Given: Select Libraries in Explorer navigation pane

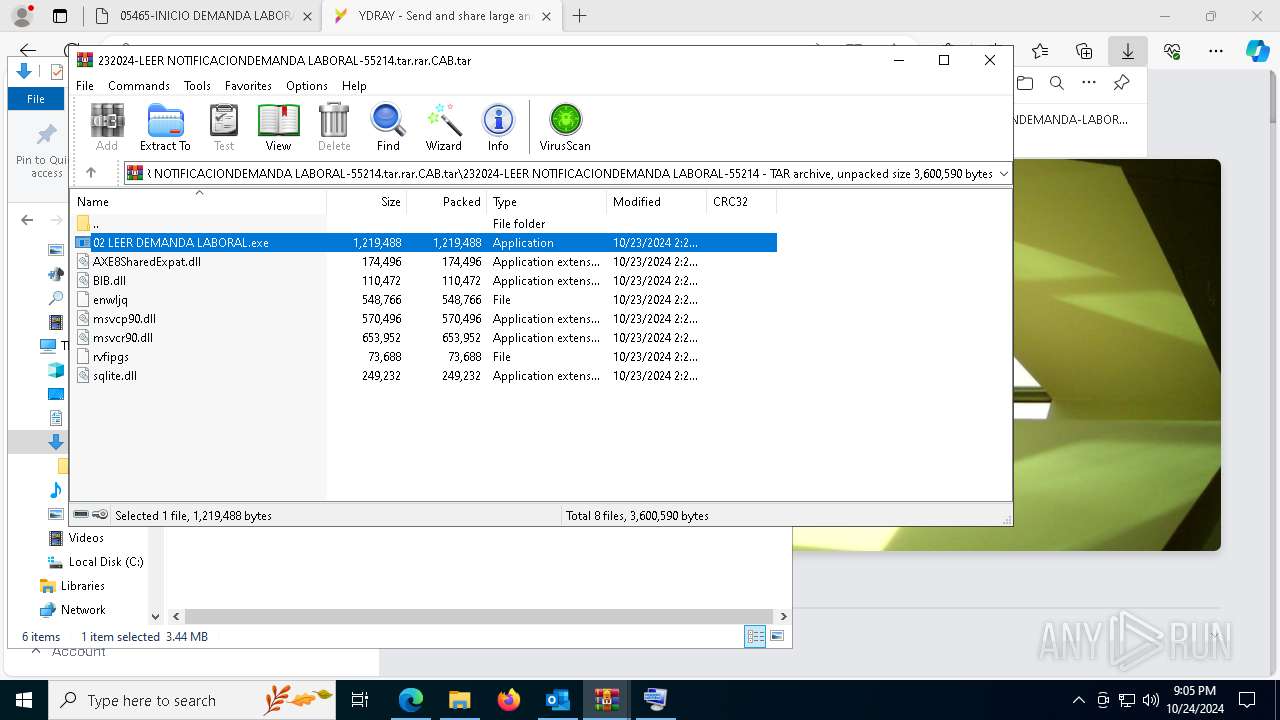Looking at the screenshot, I should point(82,586).
